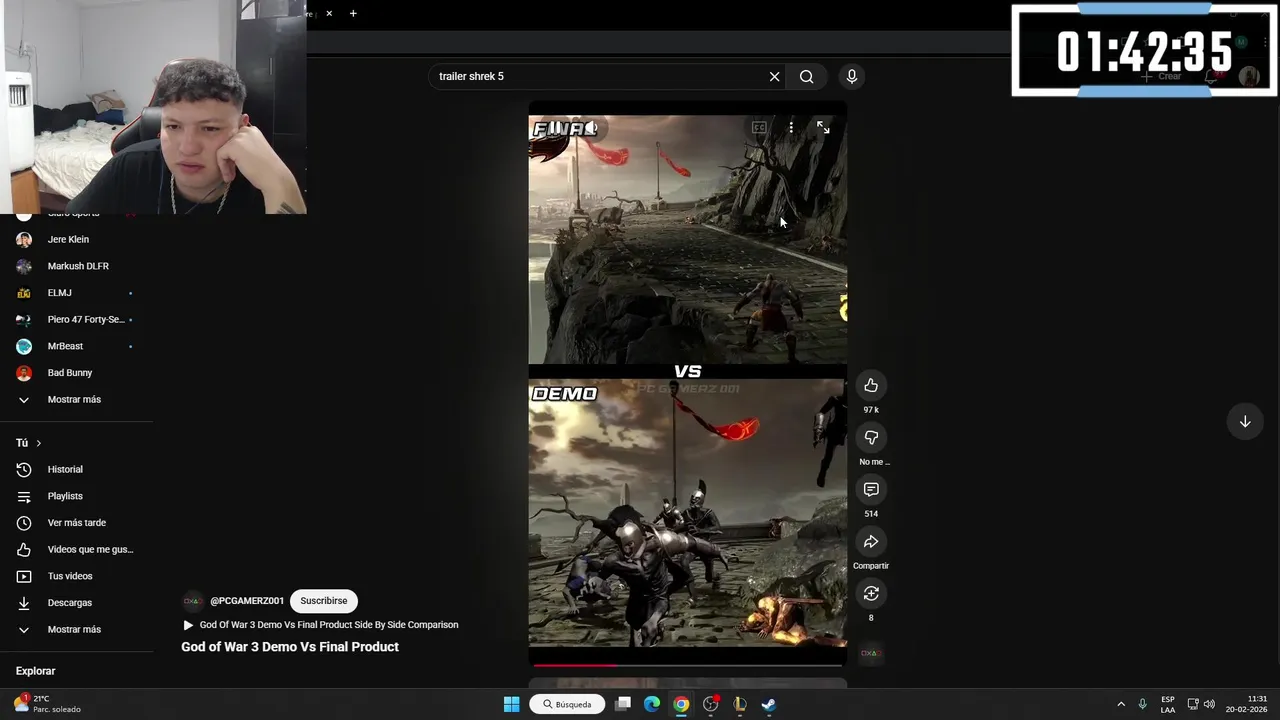The width and height of the screenshot is (1280, 720).
Task: Click the Explorar heading in sidebar
Action: tap(36, 672)
